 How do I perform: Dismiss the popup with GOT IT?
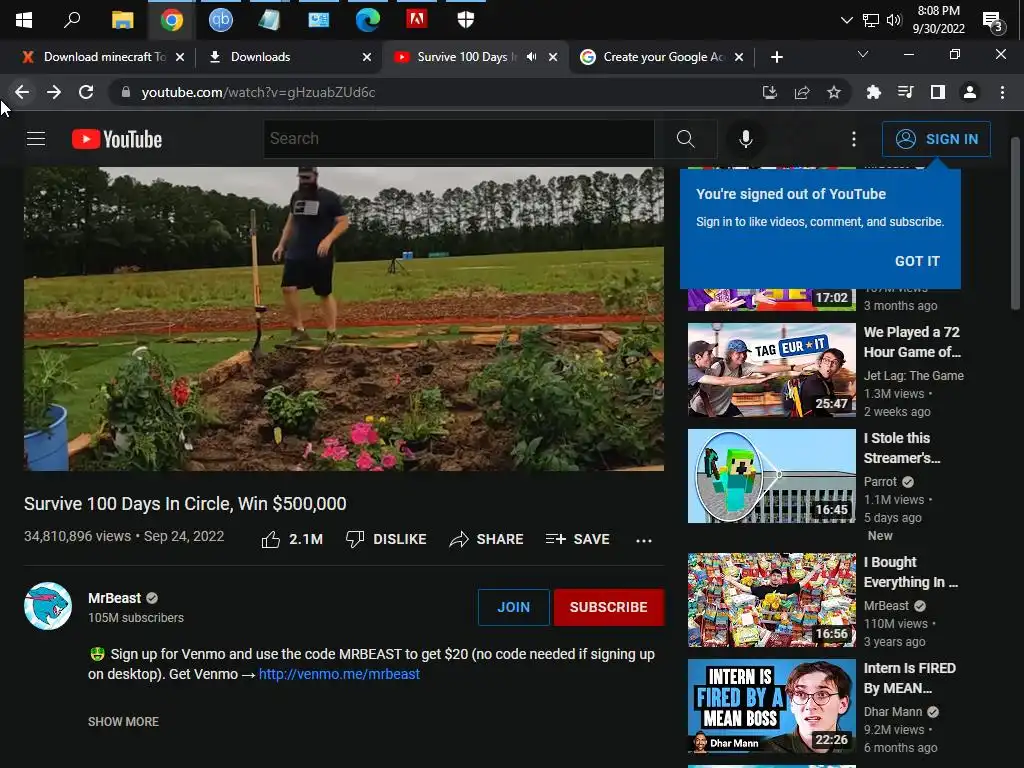pos(917,261)
